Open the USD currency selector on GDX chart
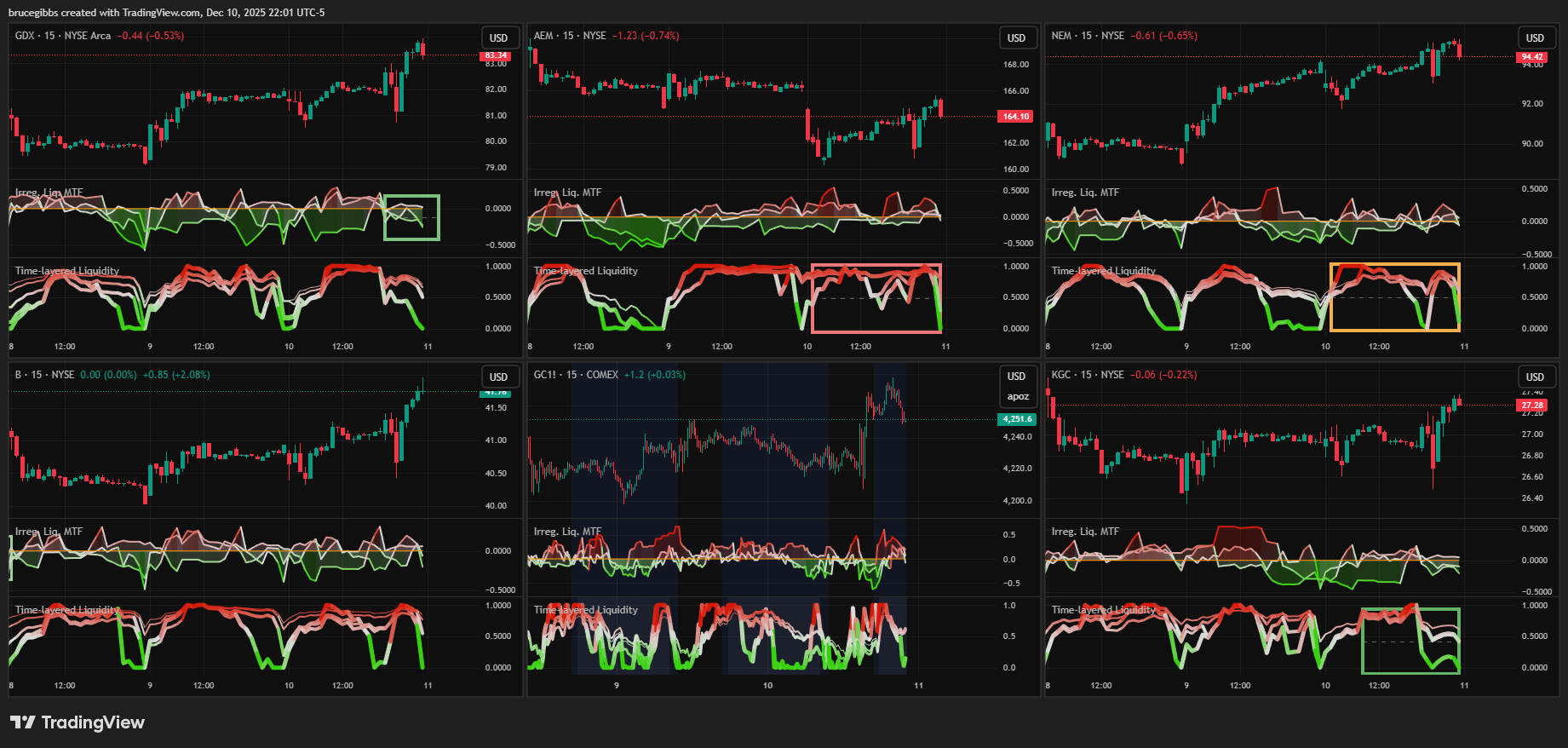Screen dimensions: 1568x748 pyautogui.click(x=498, y=37)
